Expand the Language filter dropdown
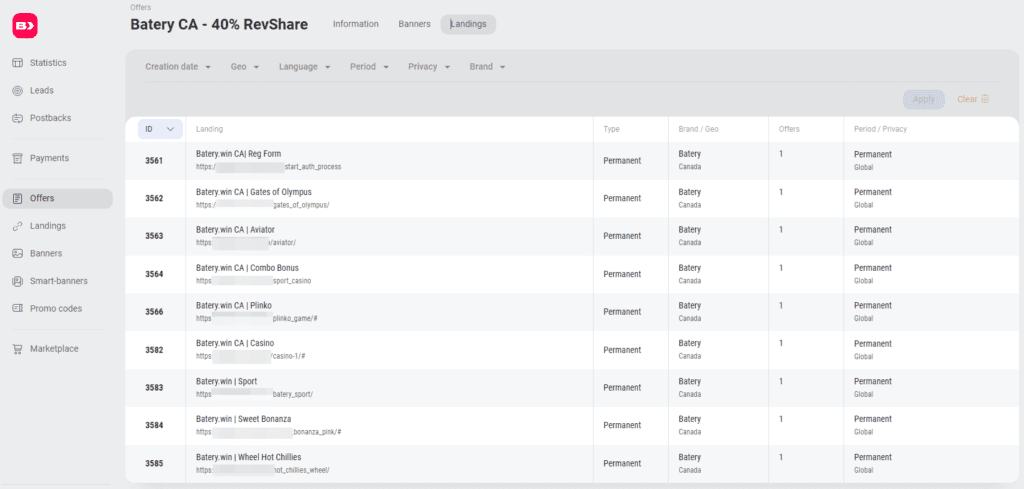1024x489 pixels. tap(304, 67)
